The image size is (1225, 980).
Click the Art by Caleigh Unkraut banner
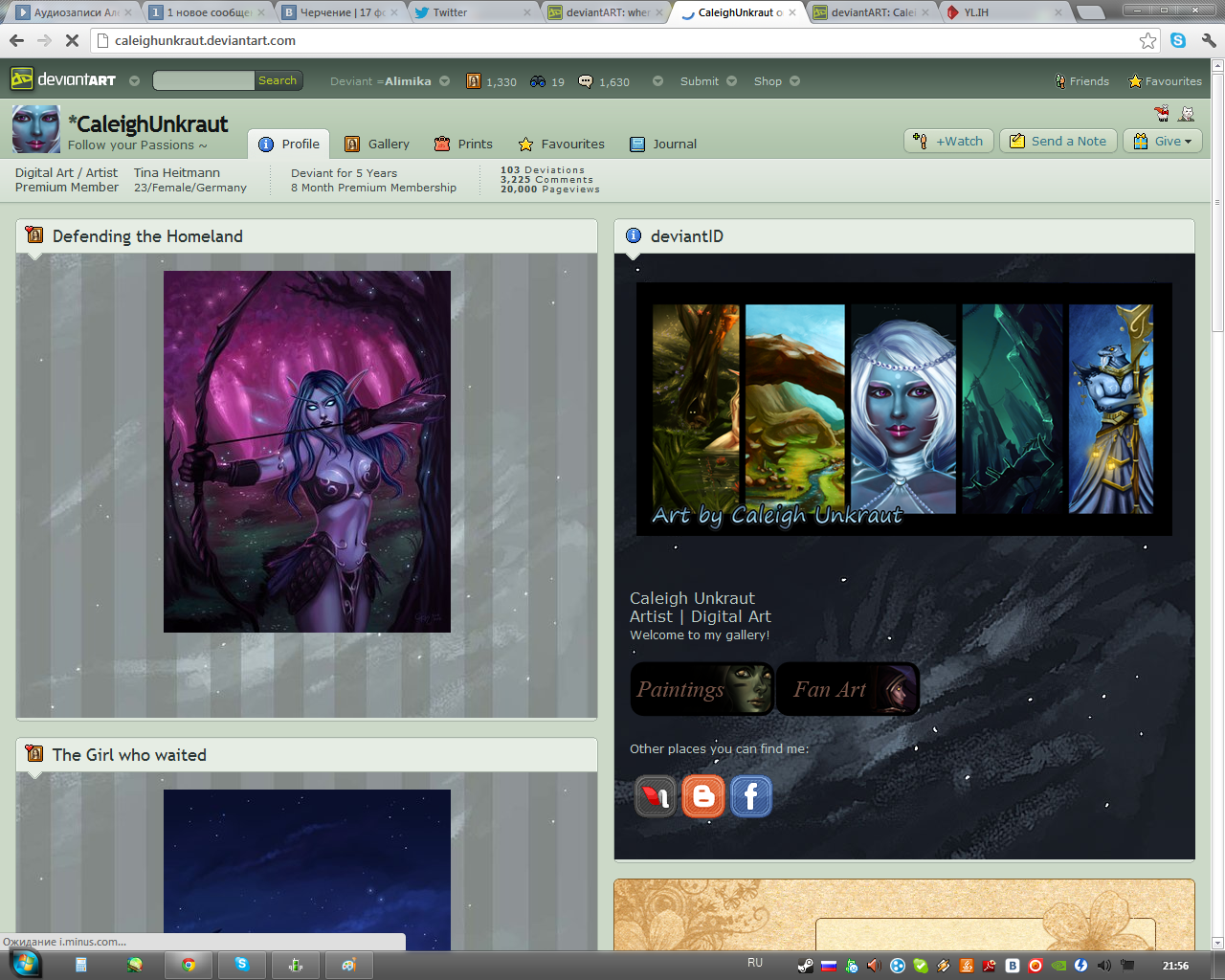tap(904, 410)
